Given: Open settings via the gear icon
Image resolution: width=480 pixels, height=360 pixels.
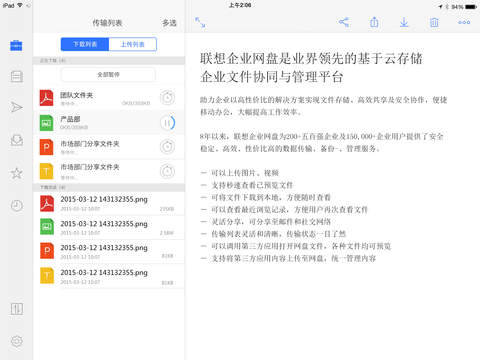Looking at the screenshot, I should pos(16,341).
